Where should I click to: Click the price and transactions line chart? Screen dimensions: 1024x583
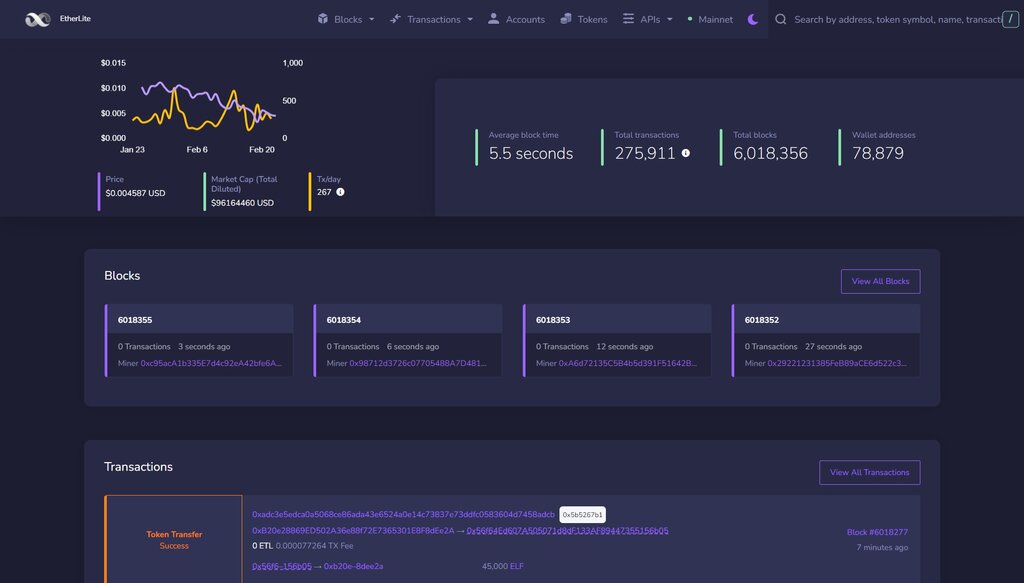pyautogui.click(x=204, y=106)
